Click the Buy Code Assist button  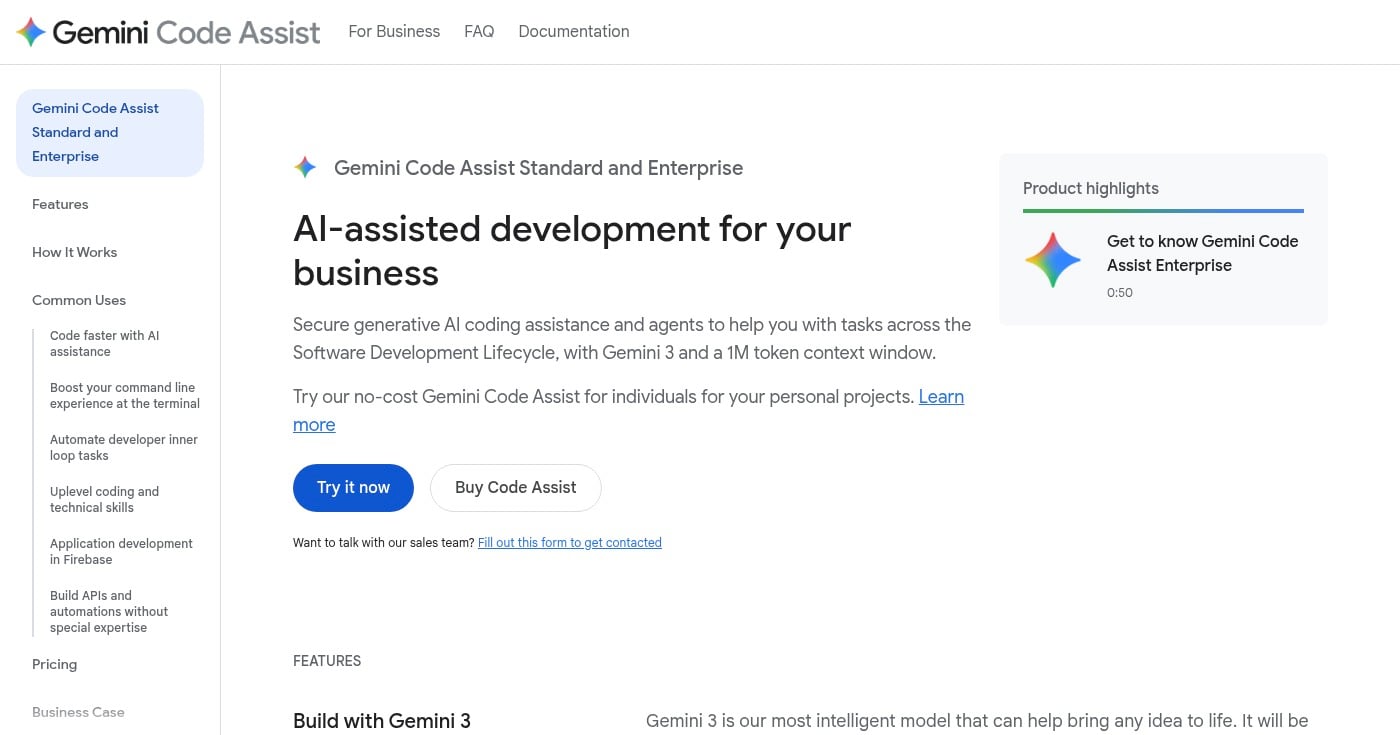pyautogui.click(x=516, y=487)
